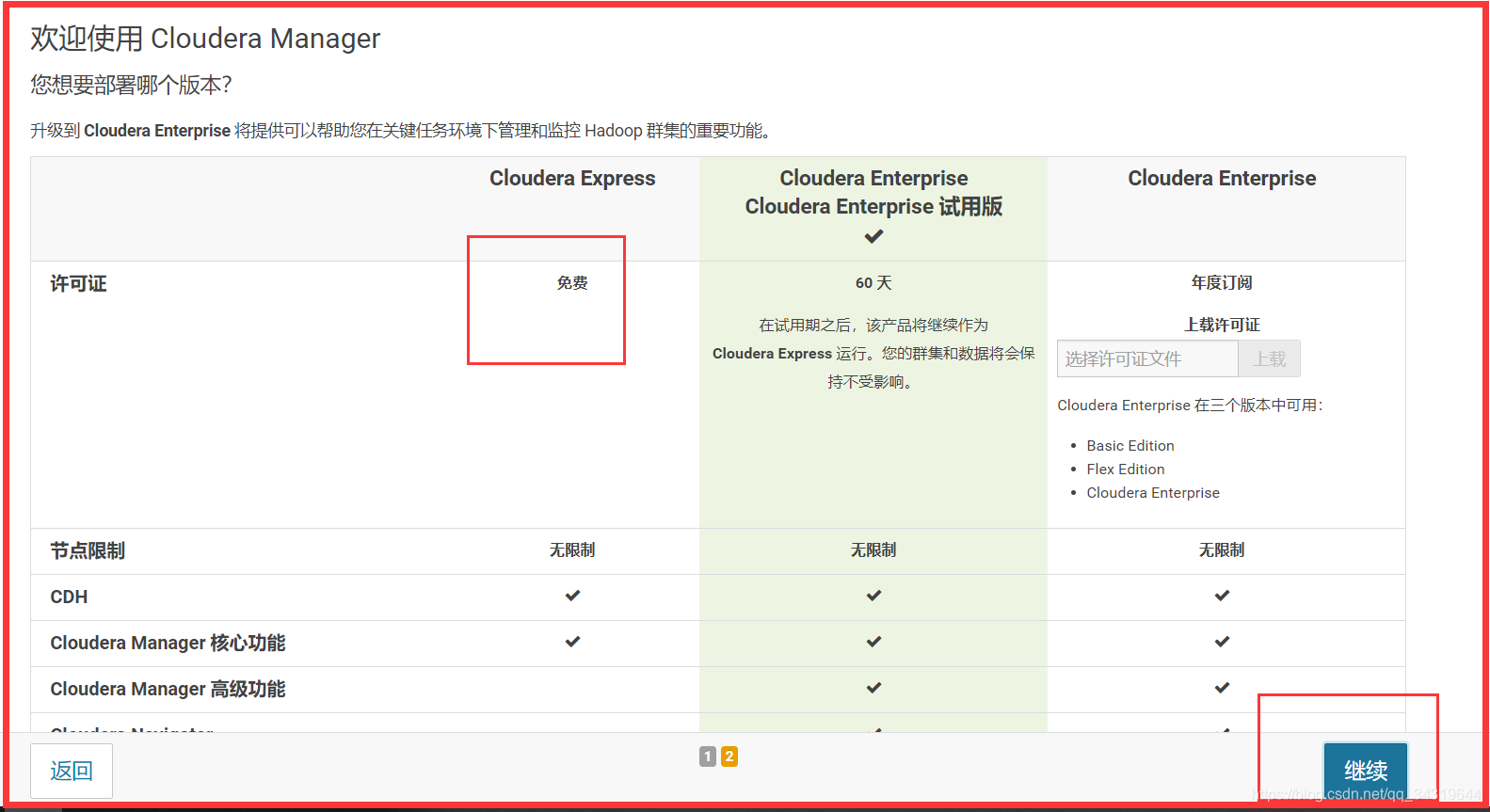Viewport: 1490px width, 812px height.
Task: Click the 选择许可证文件 license file field
Action: 1147,358
